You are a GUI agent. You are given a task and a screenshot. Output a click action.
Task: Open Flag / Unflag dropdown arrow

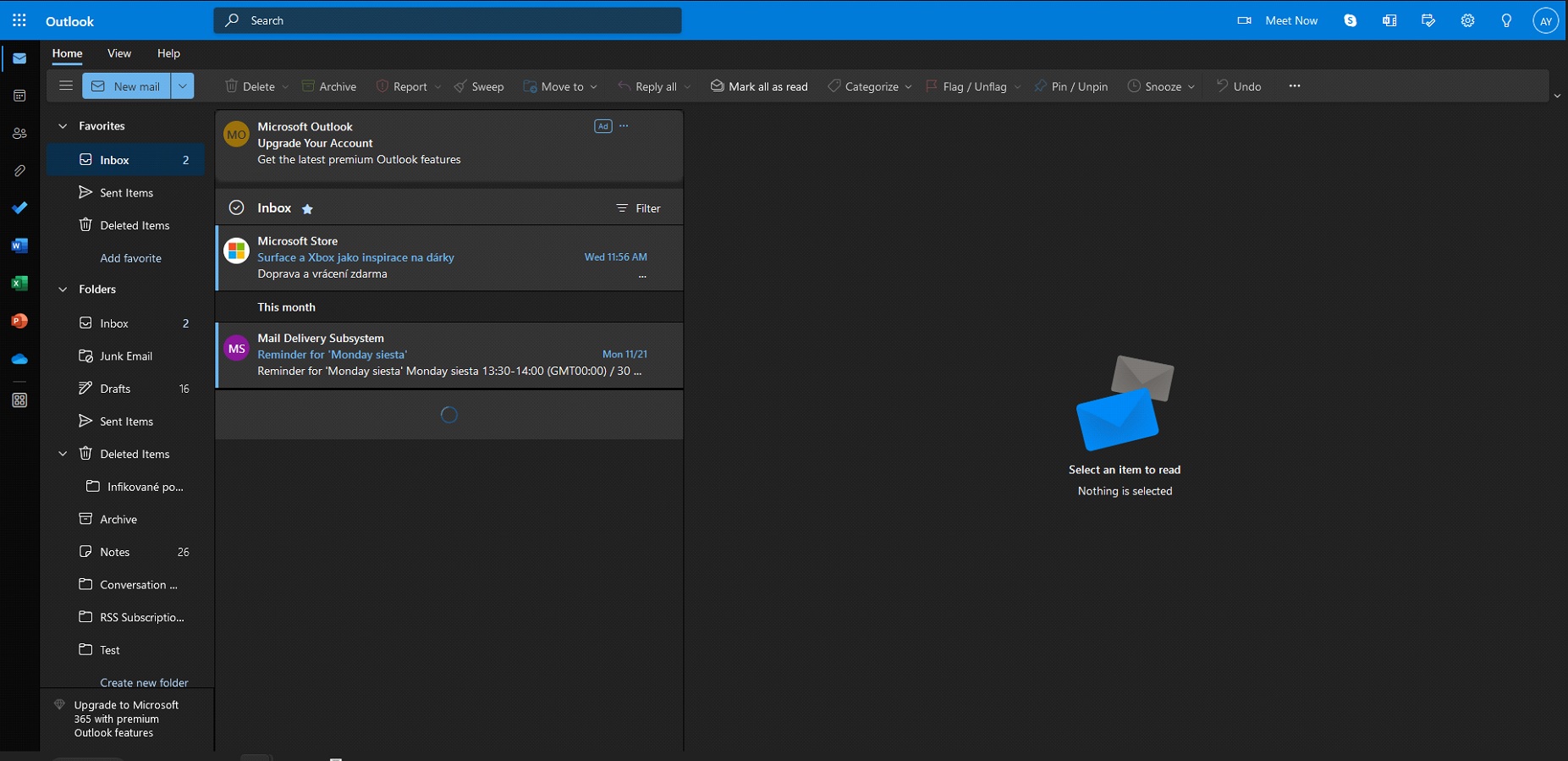click(1017, 87)
